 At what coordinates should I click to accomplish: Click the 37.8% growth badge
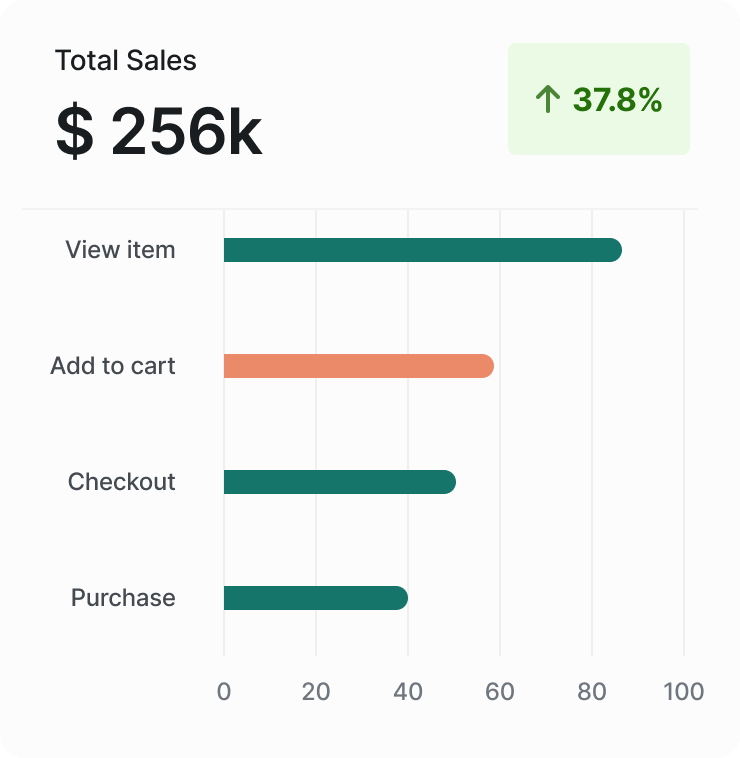598,99
